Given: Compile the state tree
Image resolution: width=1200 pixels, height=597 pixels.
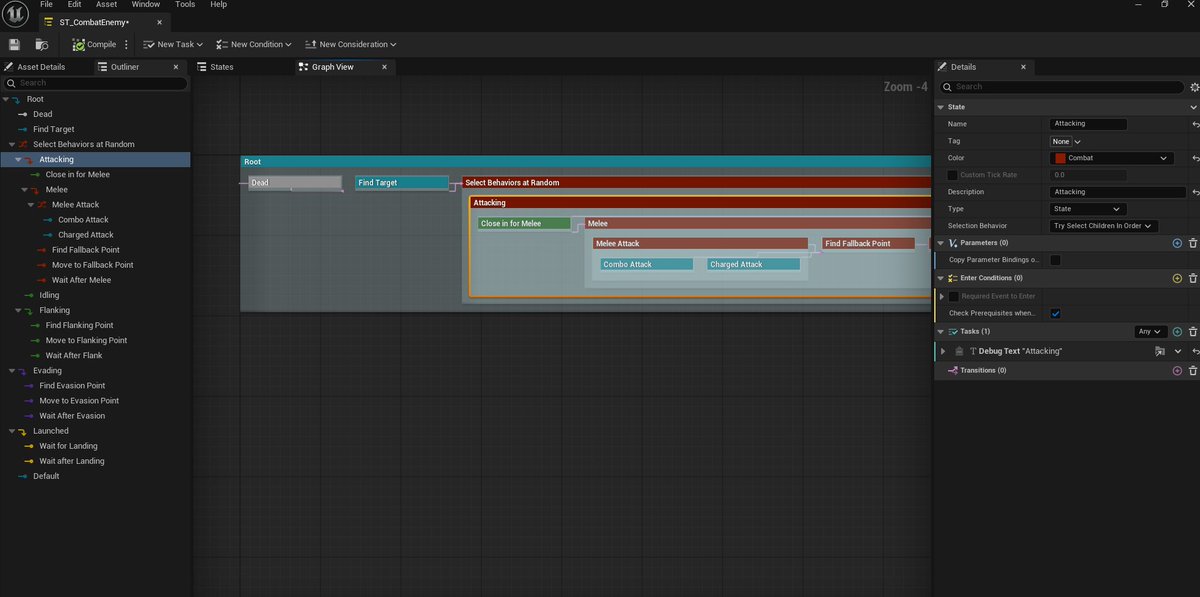Looking at the screenshot, I should tap(95, 44).
